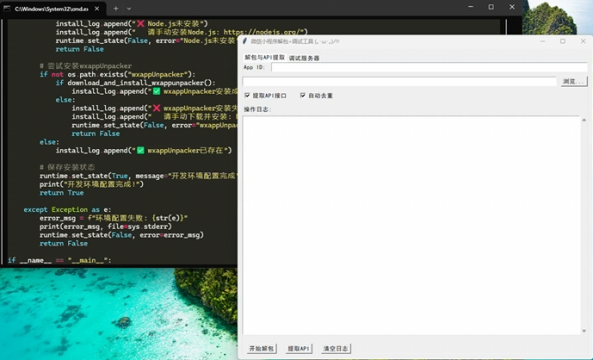Viewport: 593px width, 360px height.
Task: Minimize the 微信小程序解包 tool window
Action: pyautogui.click(x=542, y=41)
